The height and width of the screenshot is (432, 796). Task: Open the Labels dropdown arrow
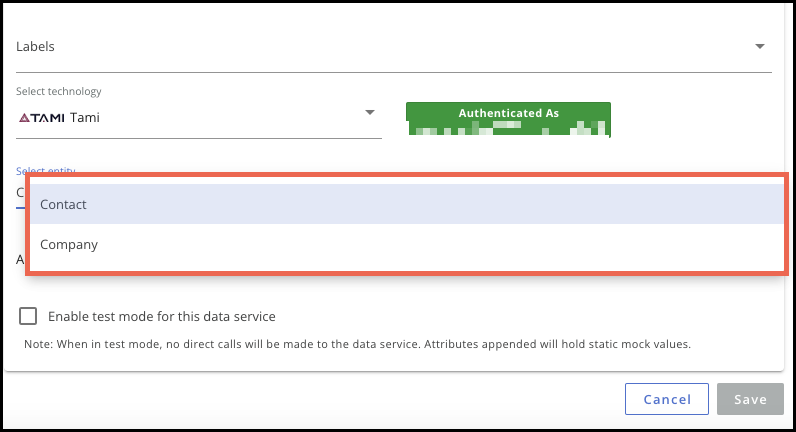pos(759,46)
